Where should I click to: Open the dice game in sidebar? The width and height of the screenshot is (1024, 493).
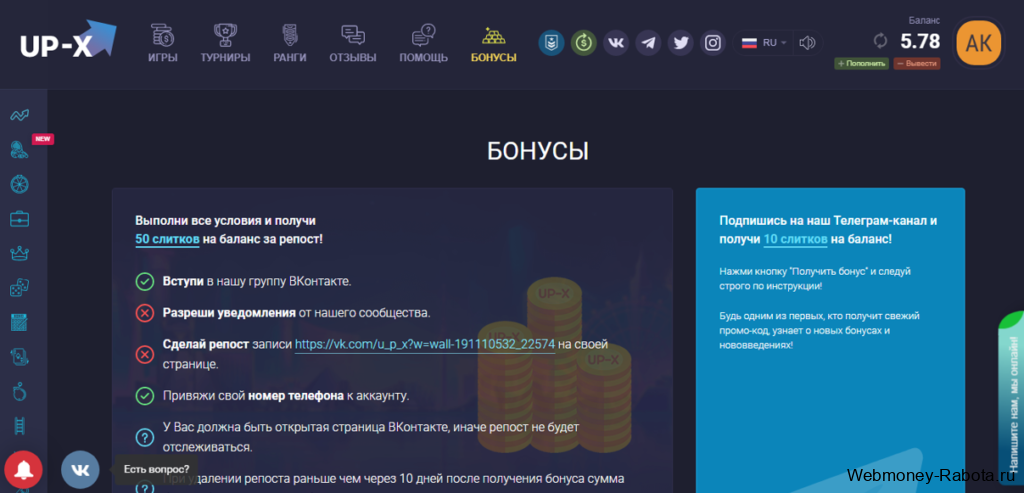tap(20, 287)
